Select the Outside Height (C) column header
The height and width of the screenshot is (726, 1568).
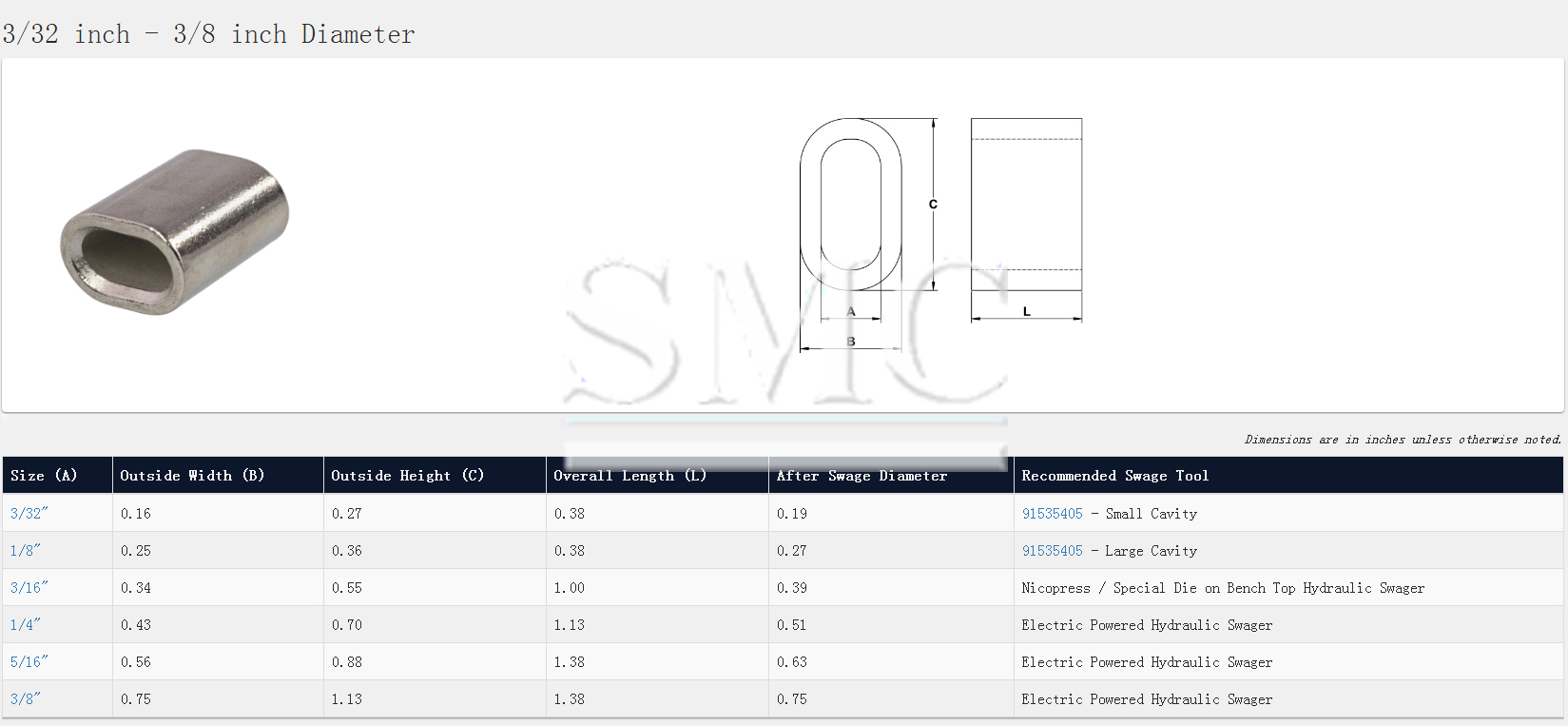coord(407,476)
